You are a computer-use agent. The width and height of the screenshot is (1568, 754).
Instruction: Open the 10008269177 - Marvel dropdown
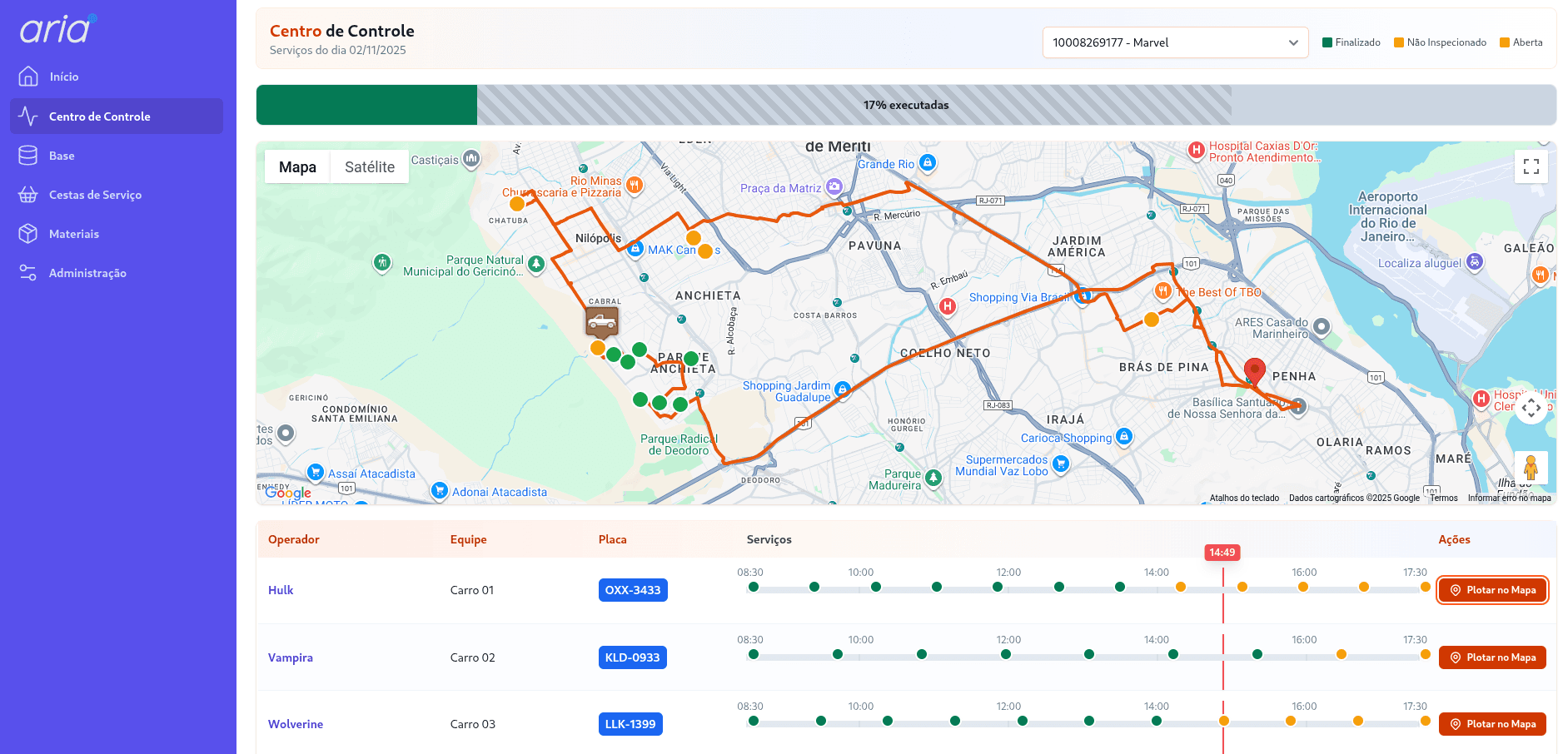coord(1174,42)
